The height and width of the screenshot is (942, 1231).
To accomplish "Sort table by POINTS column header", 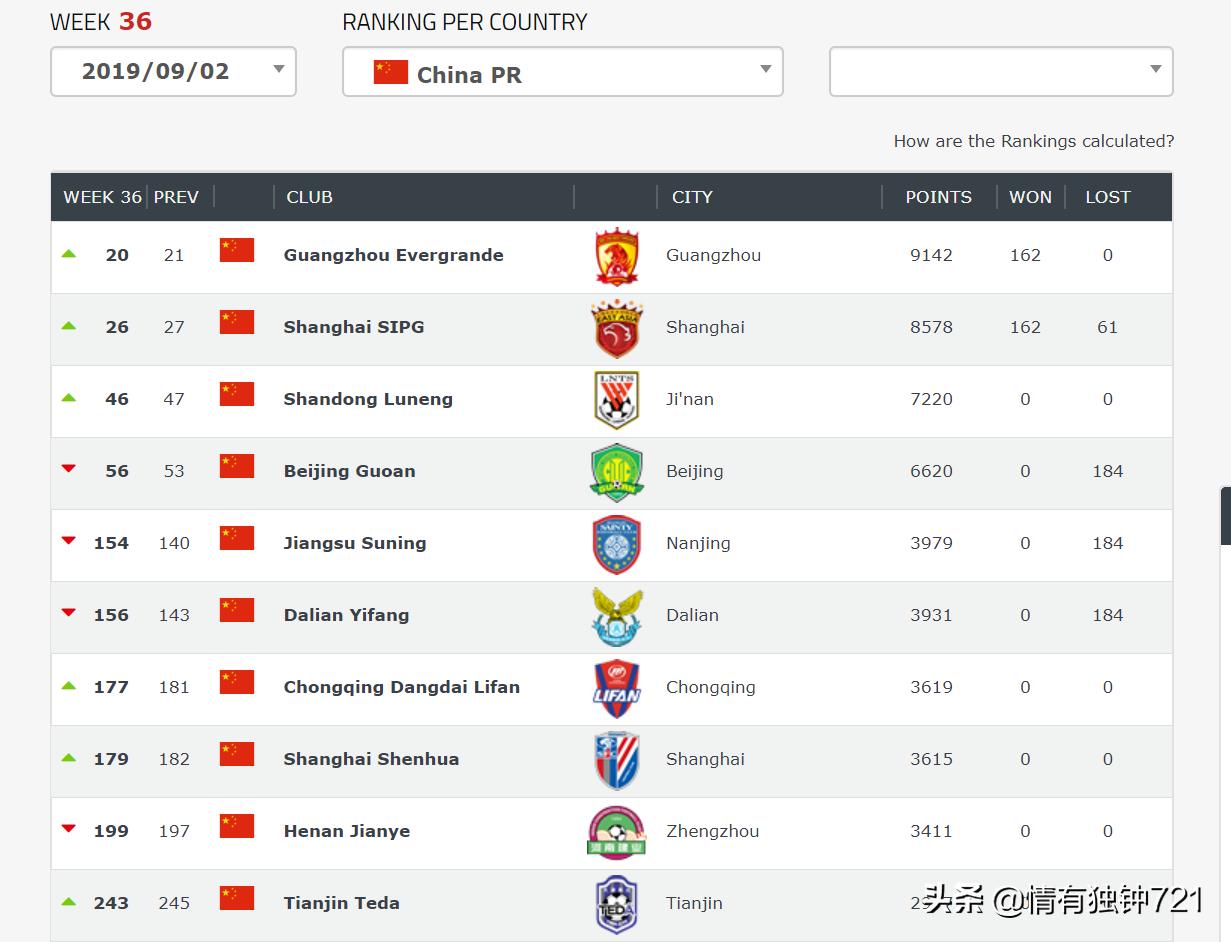I will tap(938, 197).
